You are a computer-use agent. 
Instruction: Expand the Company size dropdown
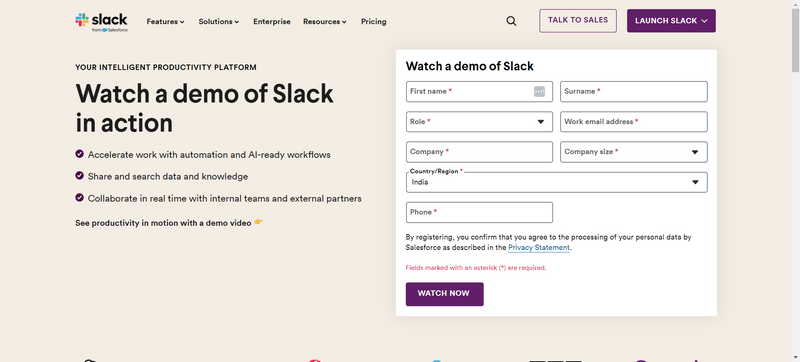[634, 152]
